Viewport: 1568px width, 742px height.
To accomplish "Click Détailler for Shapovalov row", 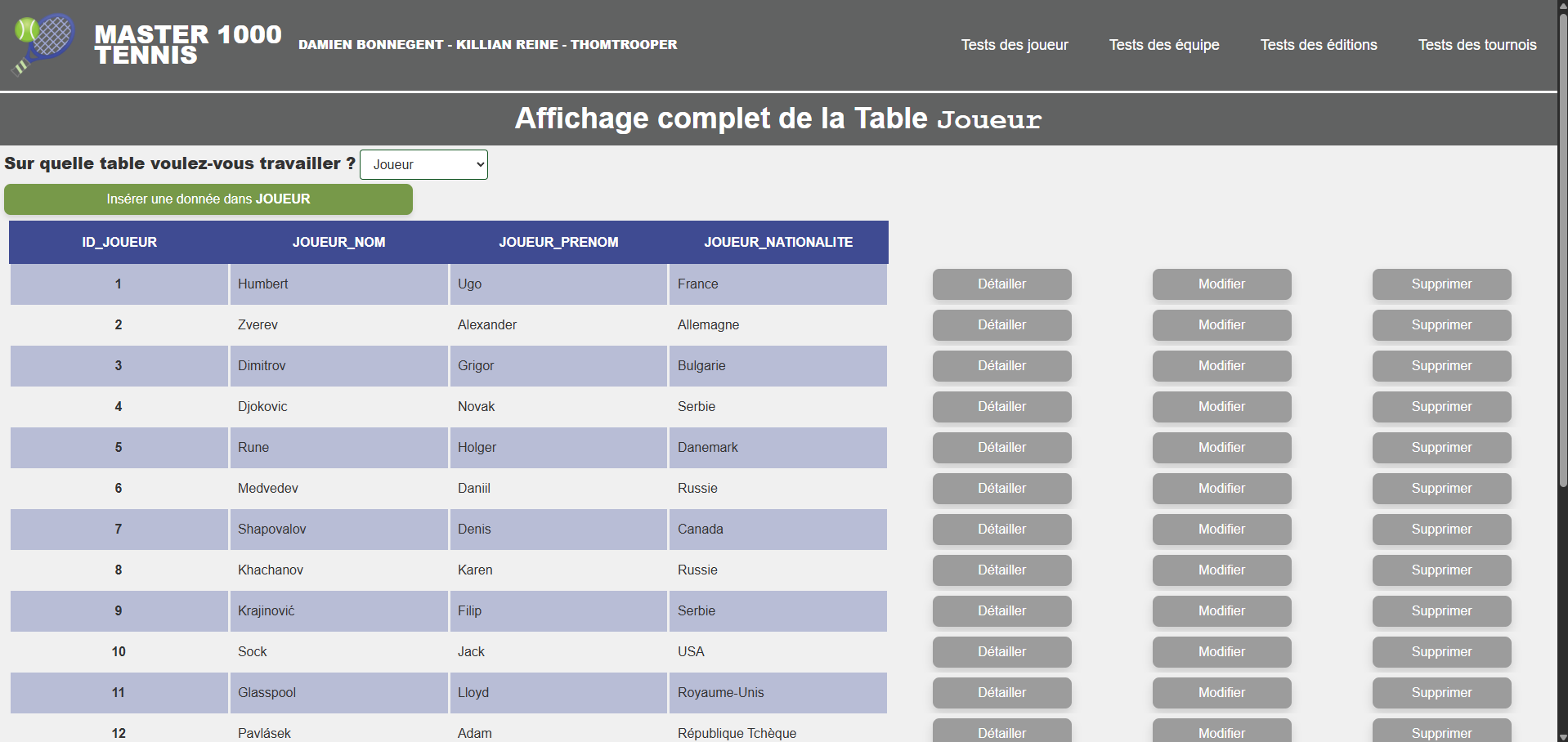I will [x=1002, y=530].
